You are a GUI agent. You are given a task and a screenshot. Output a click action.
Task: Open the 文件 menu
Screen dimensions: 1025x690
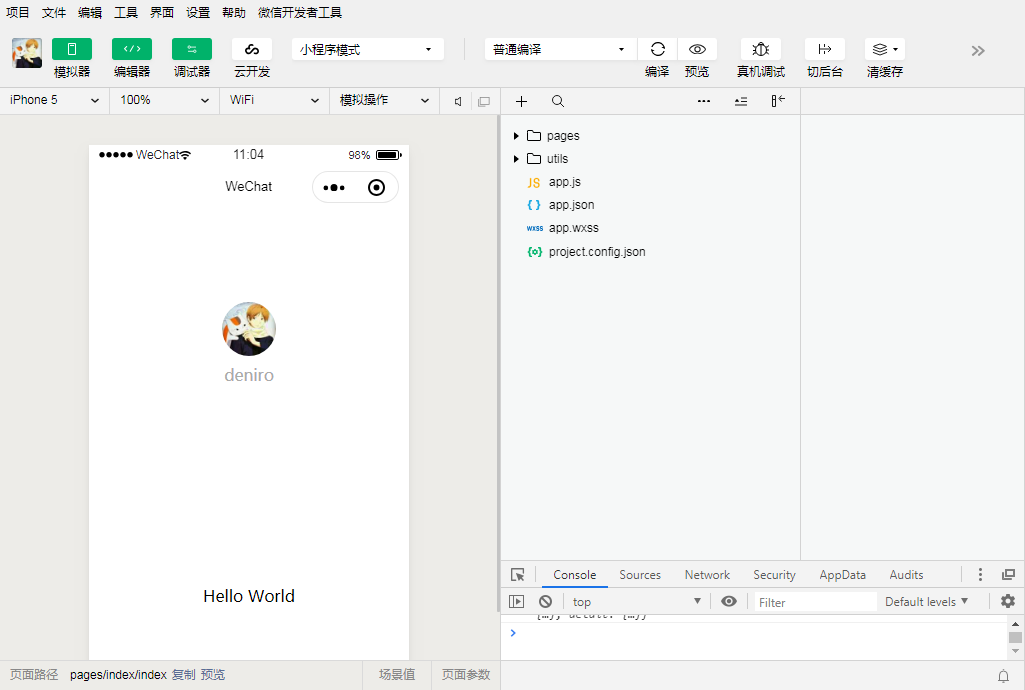[x=54, y=12]
